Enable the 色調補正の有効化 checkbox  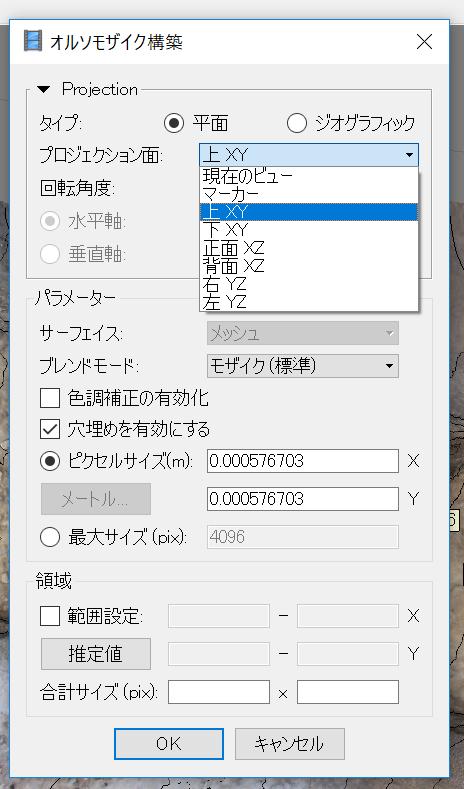50,398
